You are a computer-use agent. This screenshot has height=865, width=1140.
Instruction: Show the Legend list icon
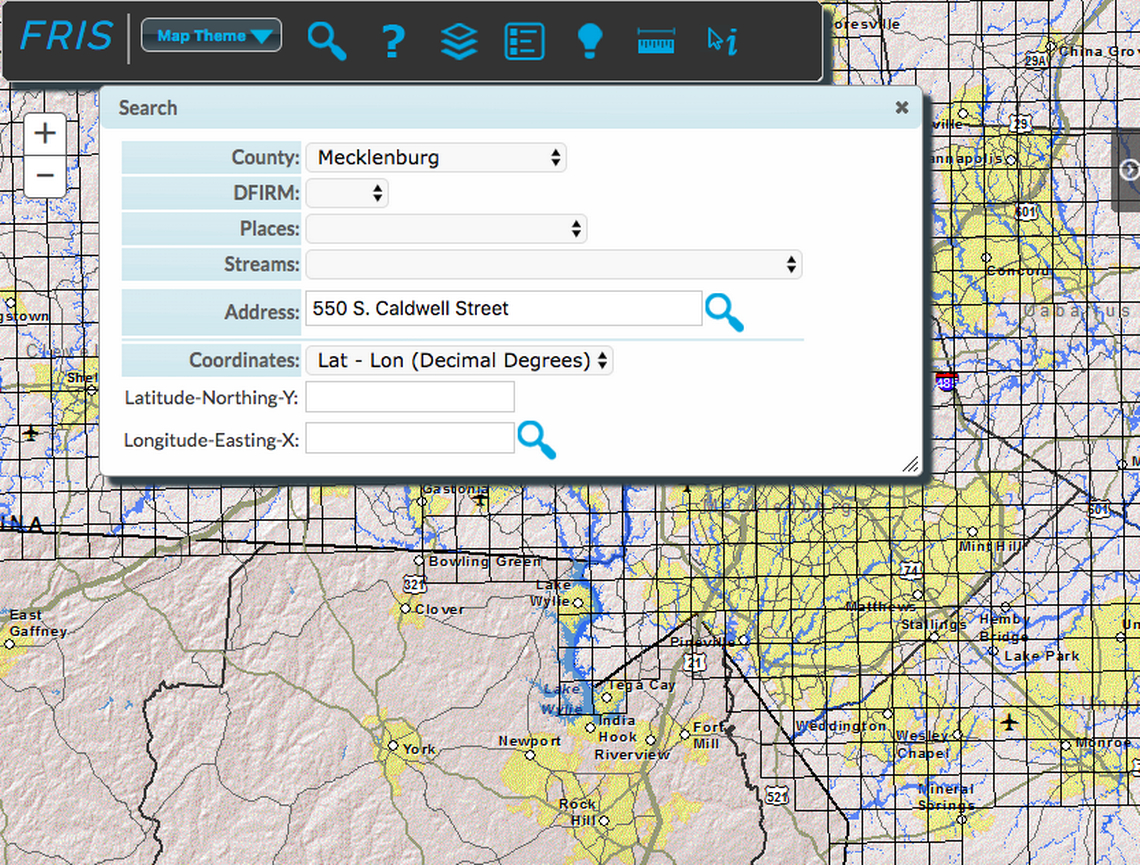coord(524,41)
